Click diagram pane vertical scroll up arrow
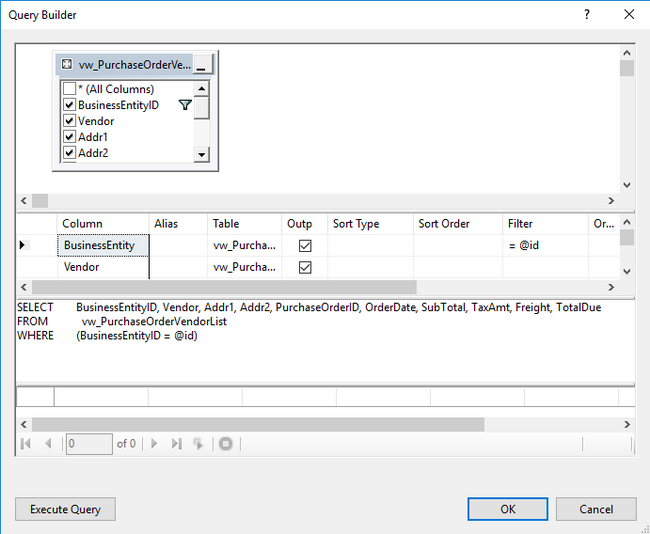 [x=627, y=53]
